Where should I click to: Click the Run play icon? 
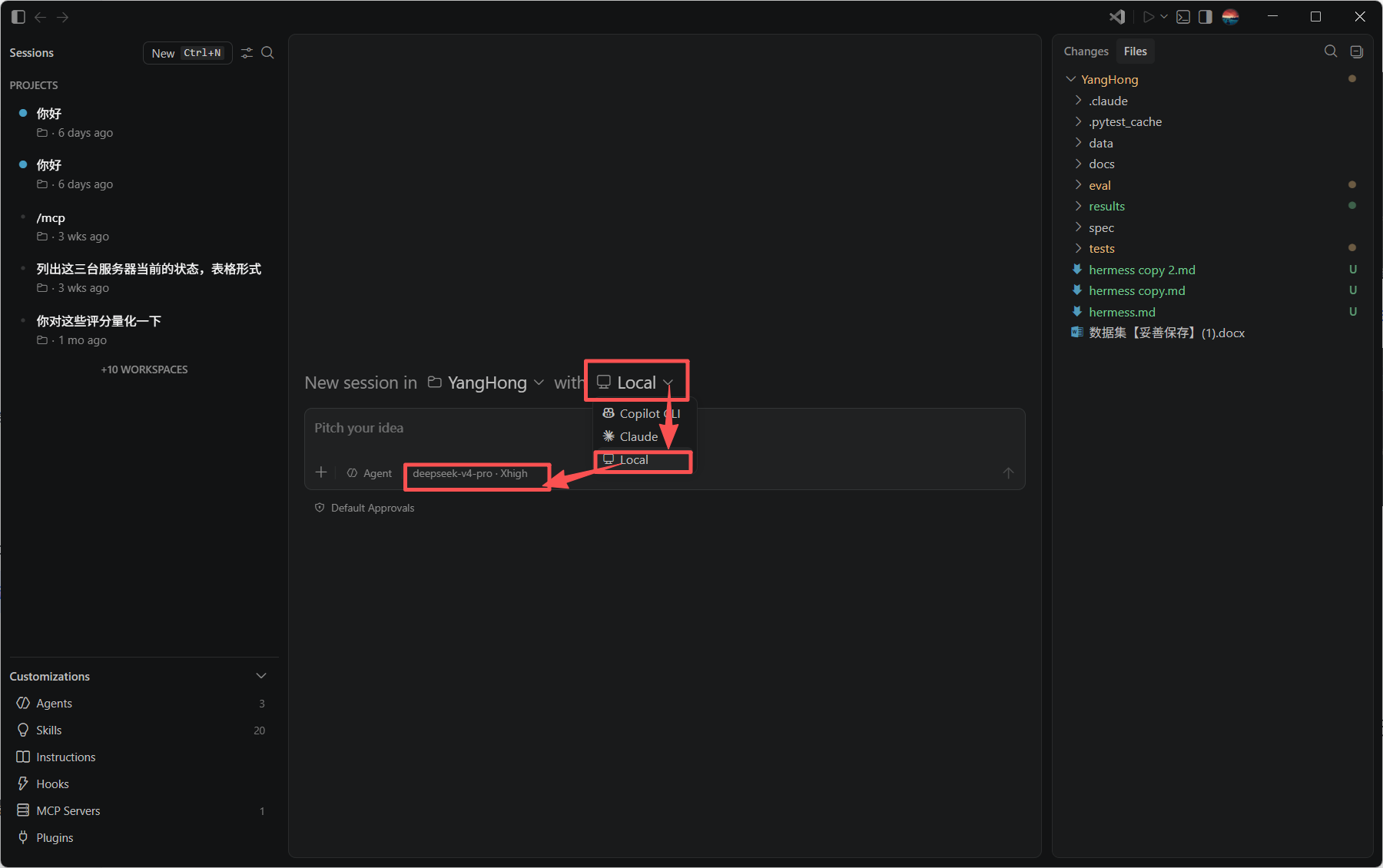point(1149,17)
